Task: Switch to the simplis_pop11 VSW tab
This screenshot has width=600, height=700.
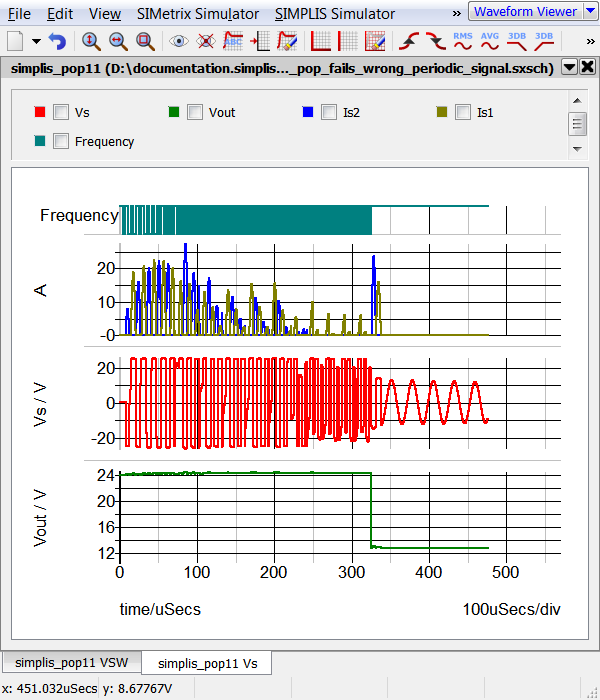Action: [72, 662]
